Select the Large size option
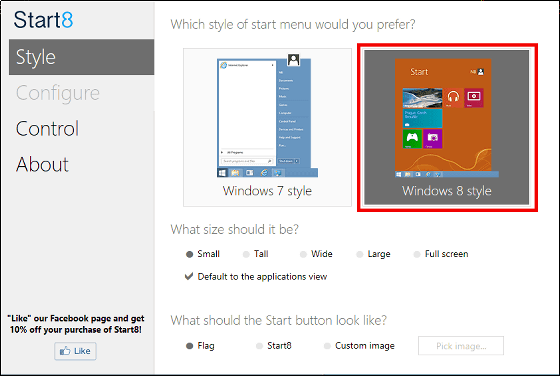This screenshot has height=376, width=560. 373,254
